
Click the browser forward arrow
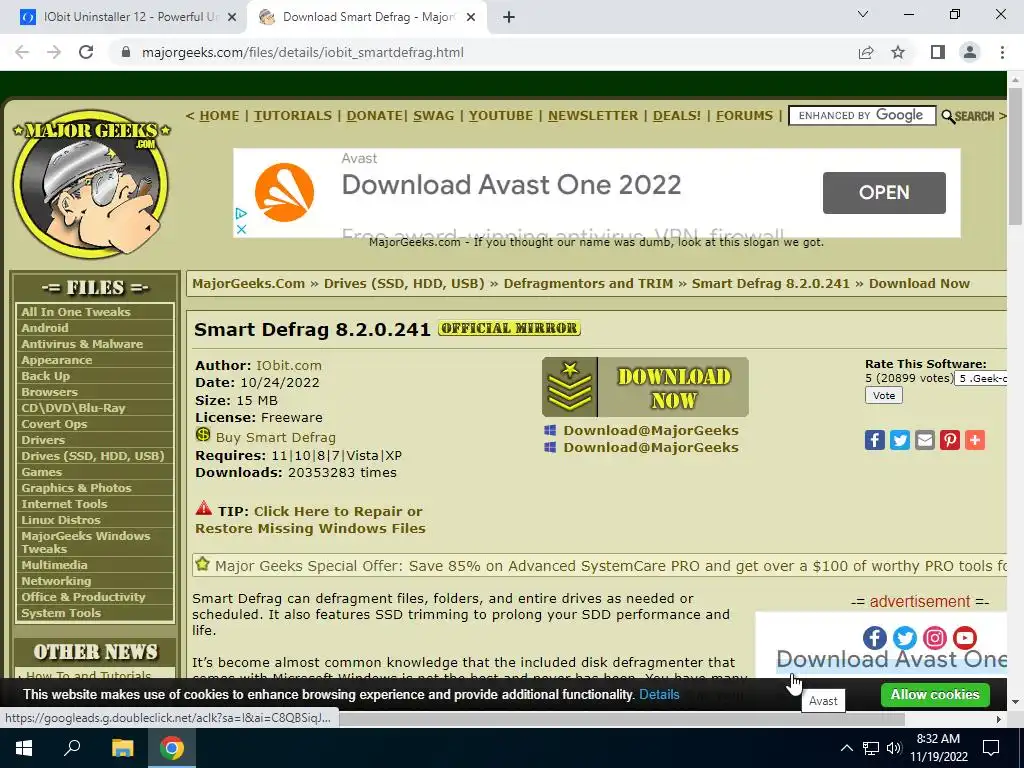tap(54, 52)
